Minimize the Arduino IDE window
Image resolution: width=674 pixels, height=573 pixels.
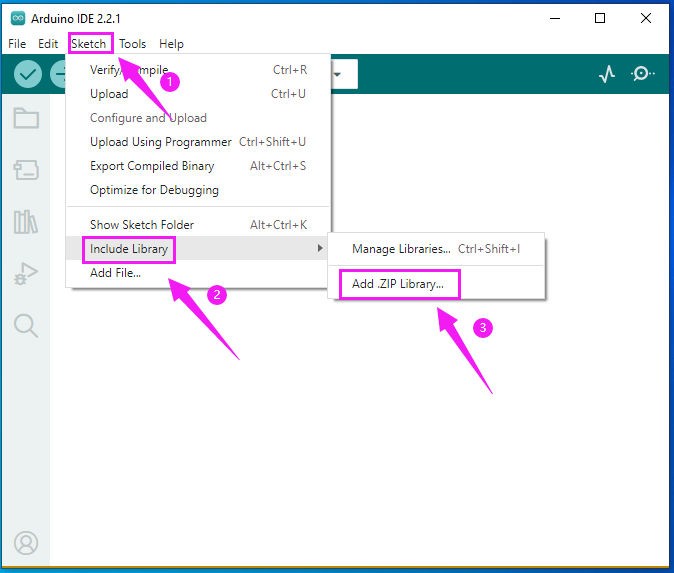555,18
